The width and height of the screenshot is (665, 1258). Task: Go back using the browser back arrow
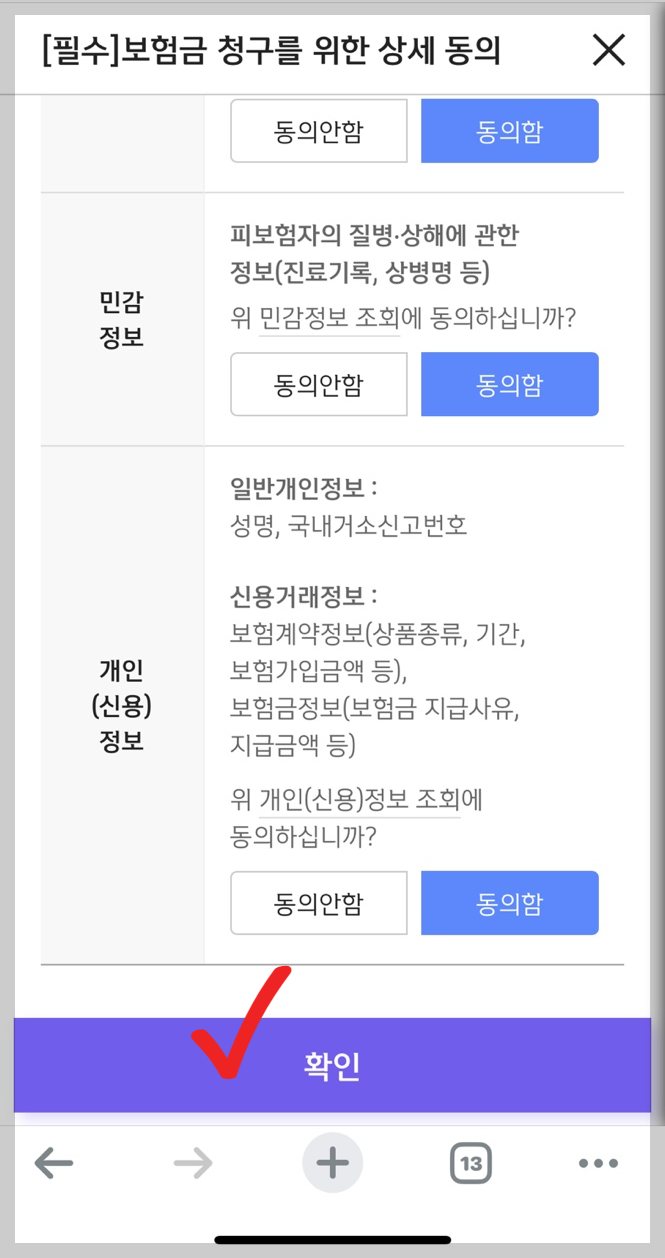pos(54,1162)
